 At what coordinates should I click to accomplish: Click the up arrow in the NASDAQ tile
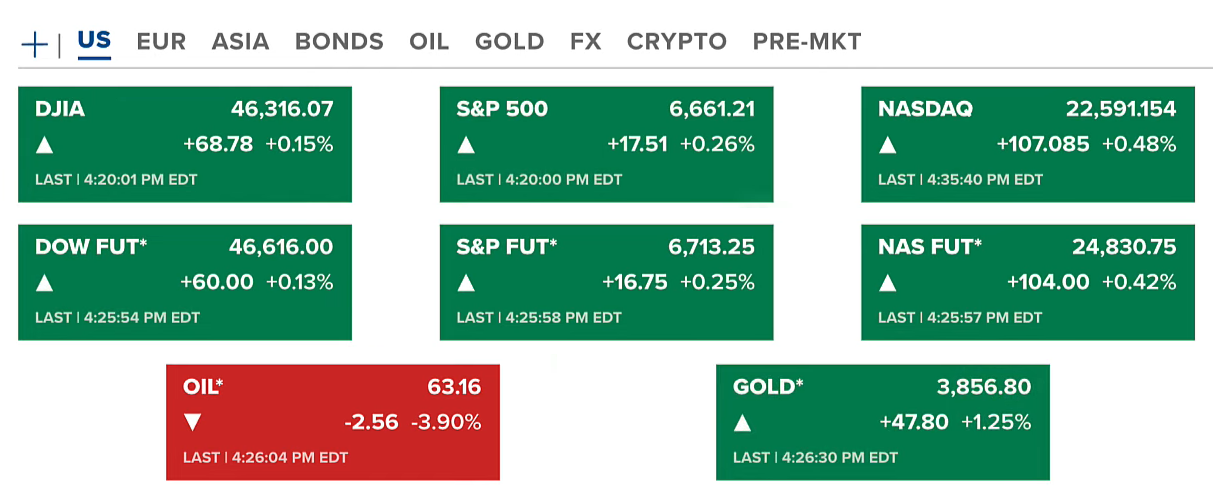pyautogui.click(x=887, y=145)
